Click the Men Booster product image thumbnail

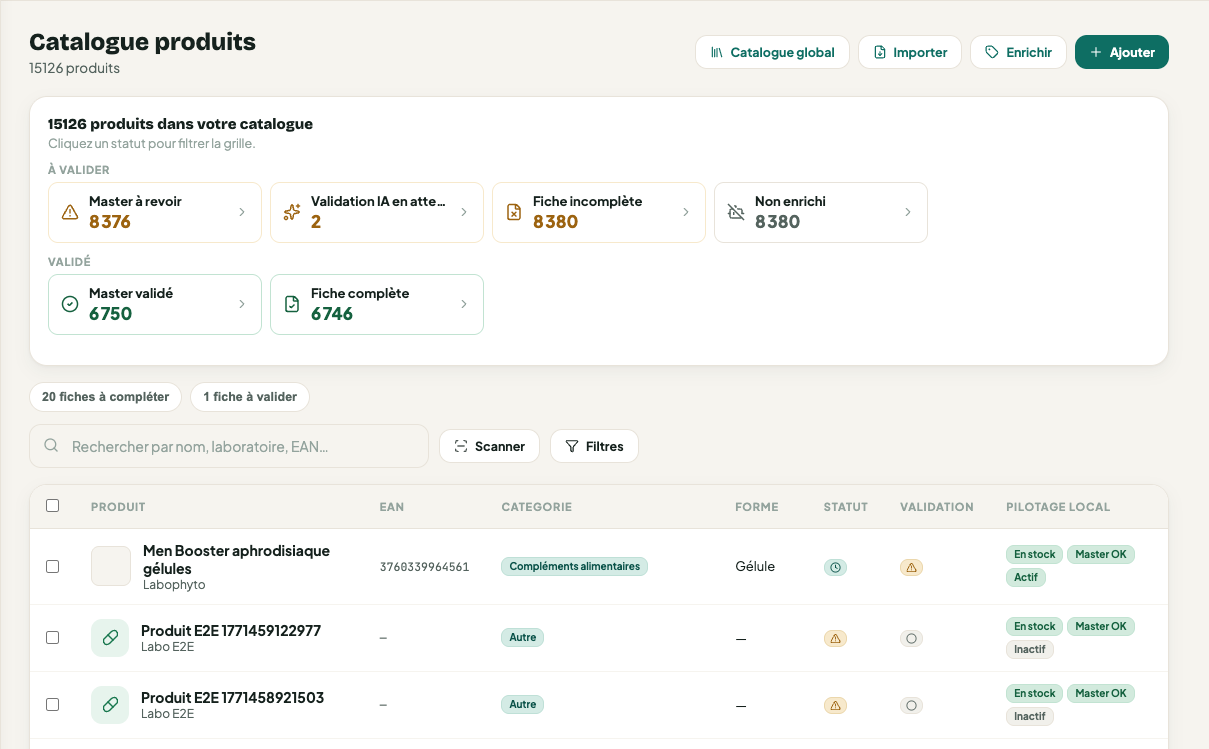(x=111, y=566)
